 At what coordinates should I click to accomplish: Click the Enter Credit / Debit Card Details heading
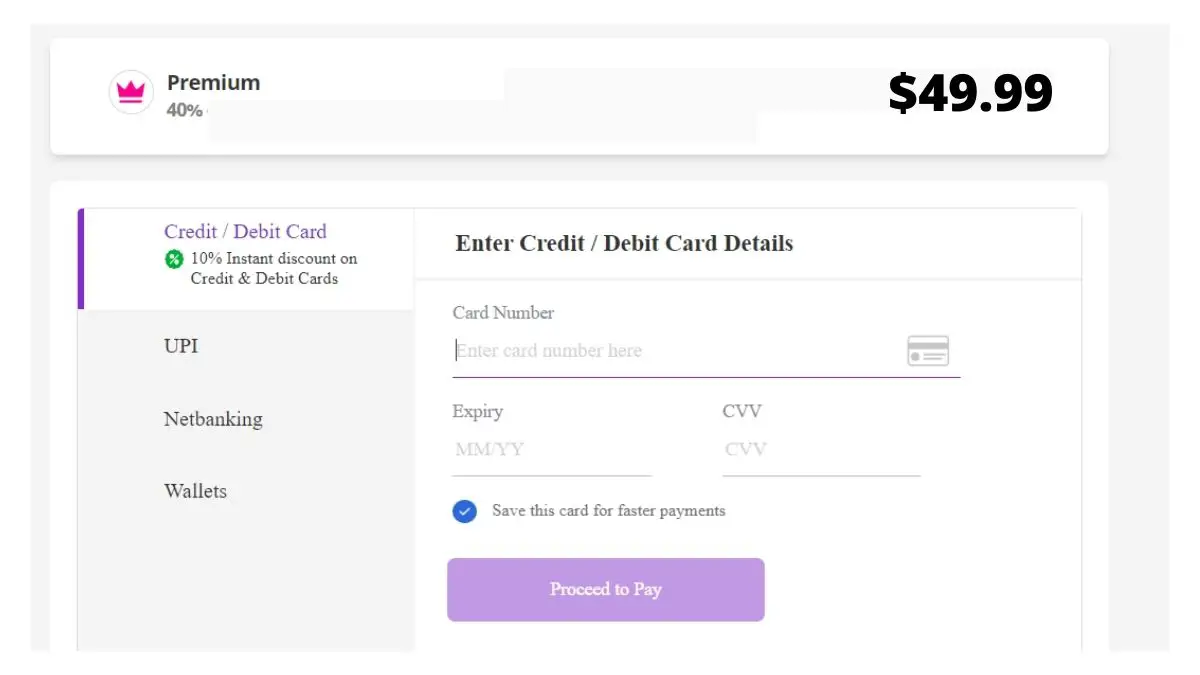pos(624,243)
